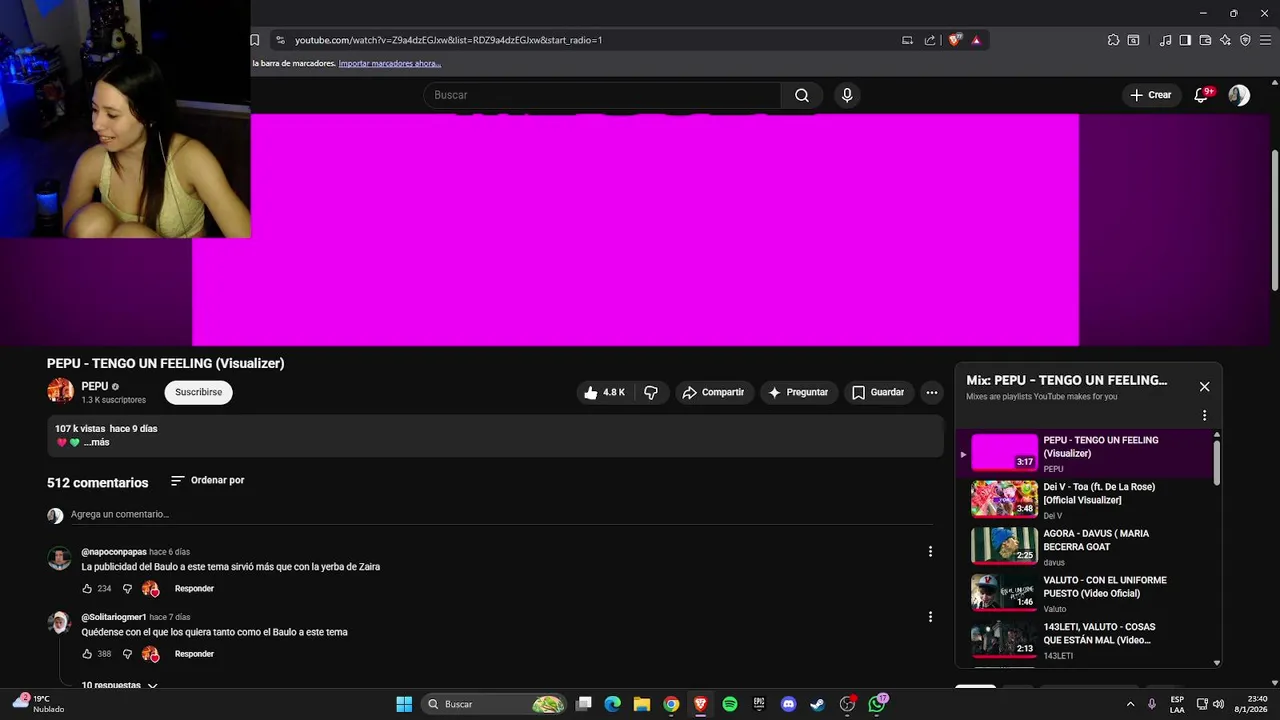
Task: Click the YouTube search input field
Action: click(x=602, y=95)
